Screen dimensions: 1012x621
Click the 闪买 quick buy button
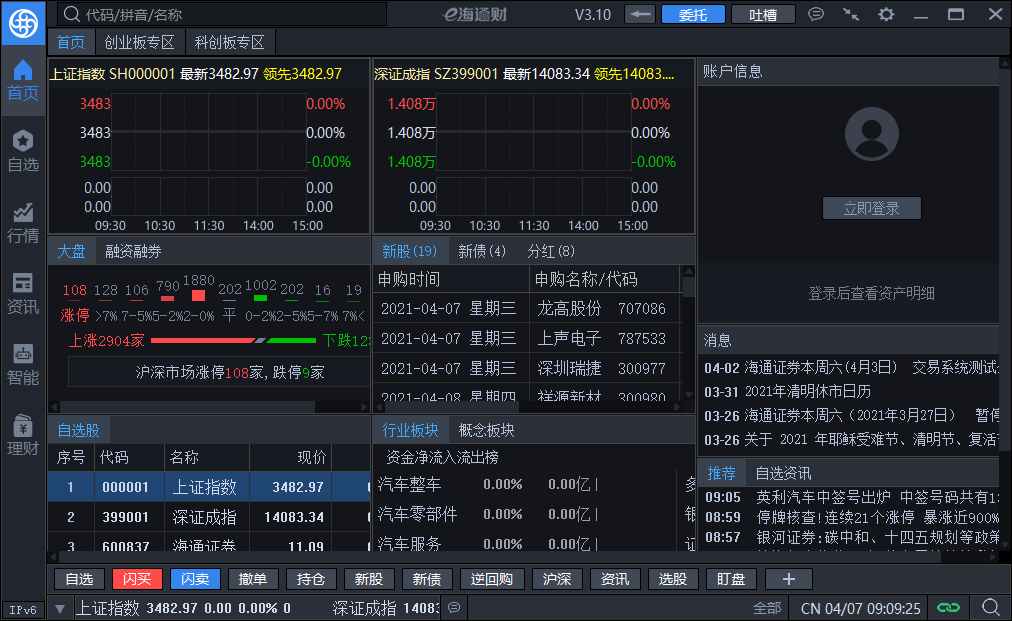(137, 579)
